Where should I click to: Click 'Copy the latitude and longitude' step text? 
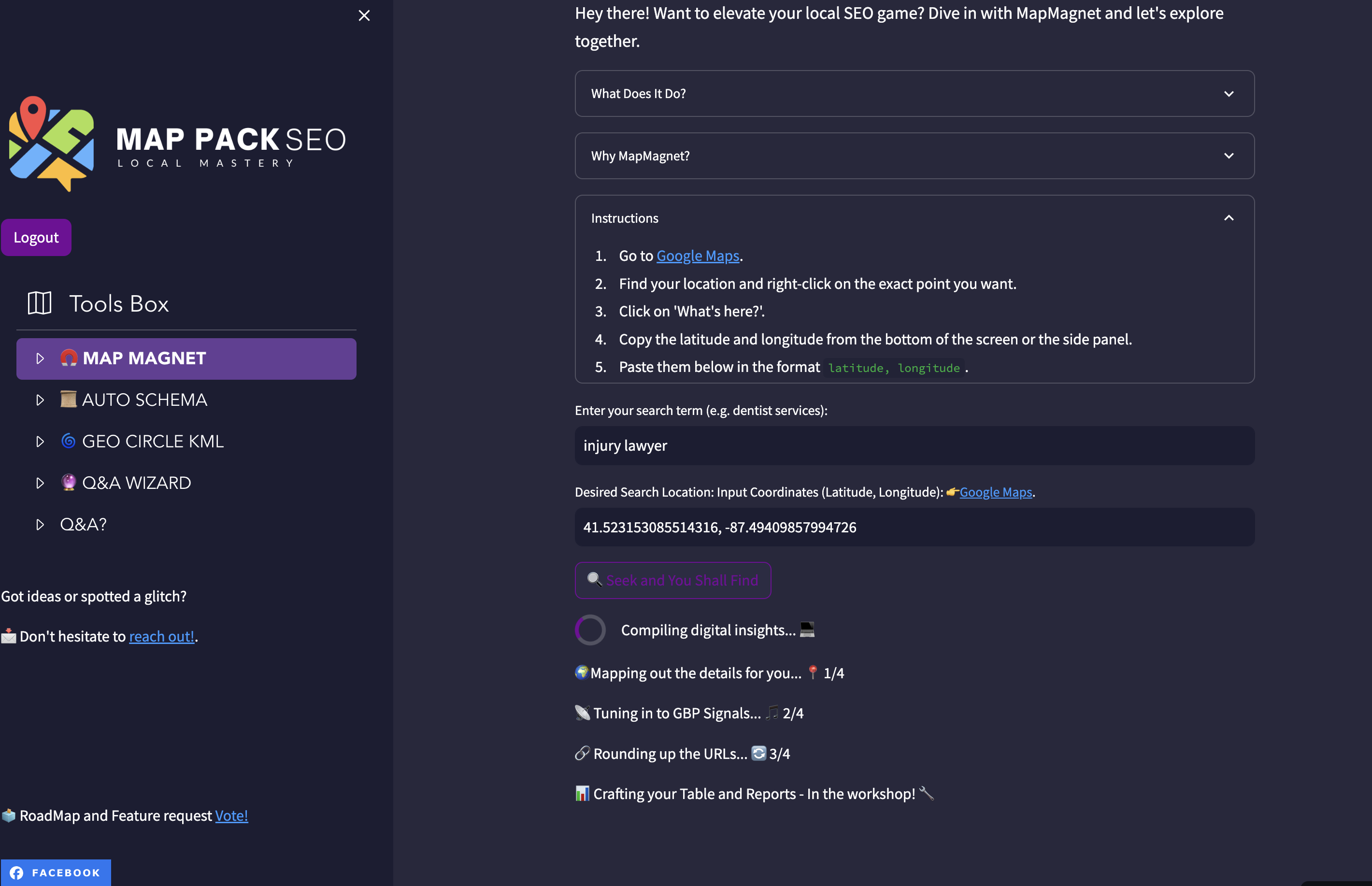(875, 340)
